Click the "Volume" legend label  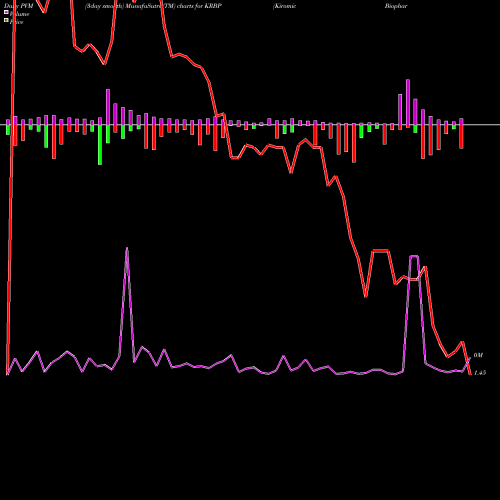pos(19,14)
